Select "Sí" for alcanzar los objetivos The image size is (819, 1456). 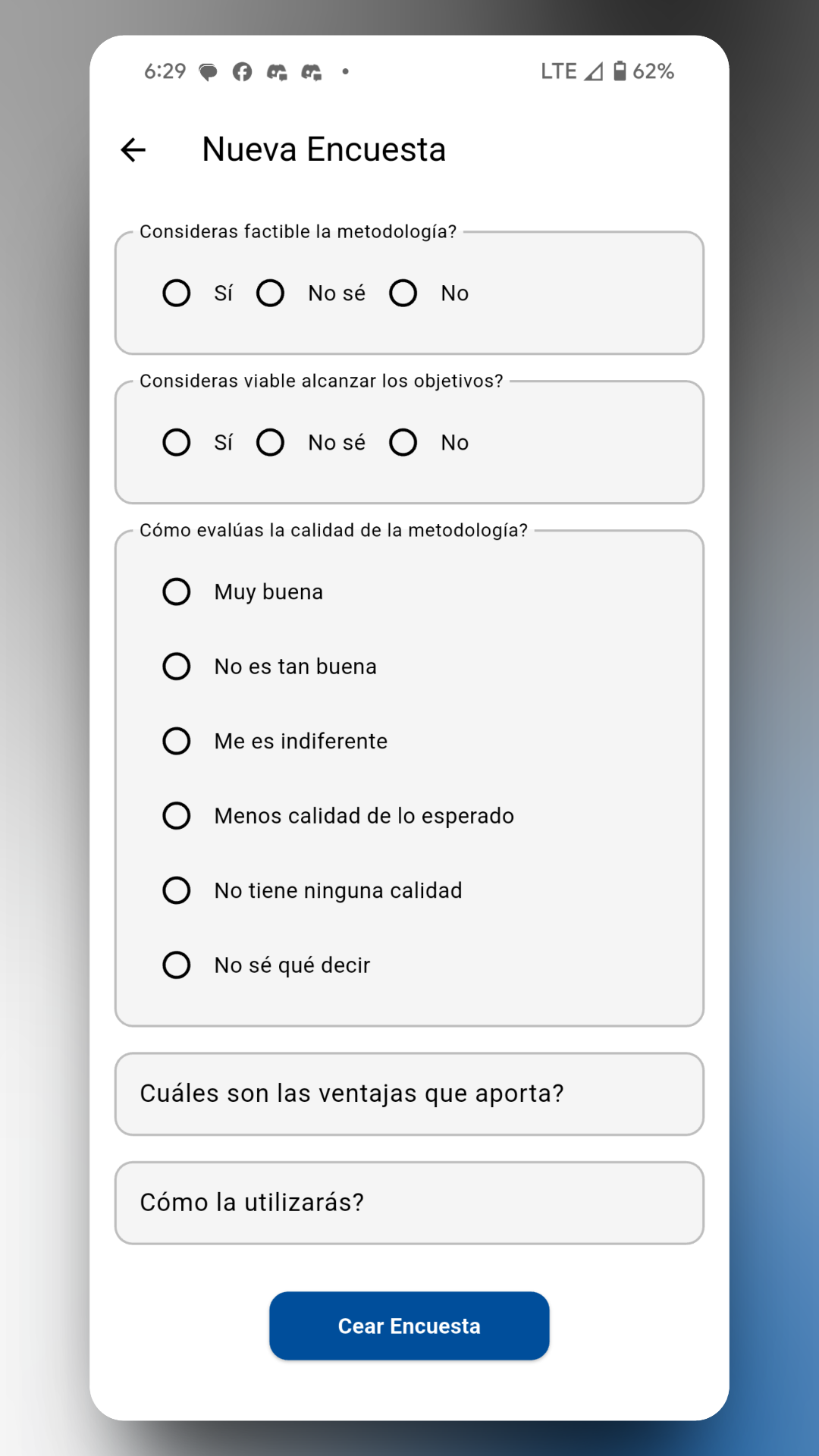tap(176, 442)
